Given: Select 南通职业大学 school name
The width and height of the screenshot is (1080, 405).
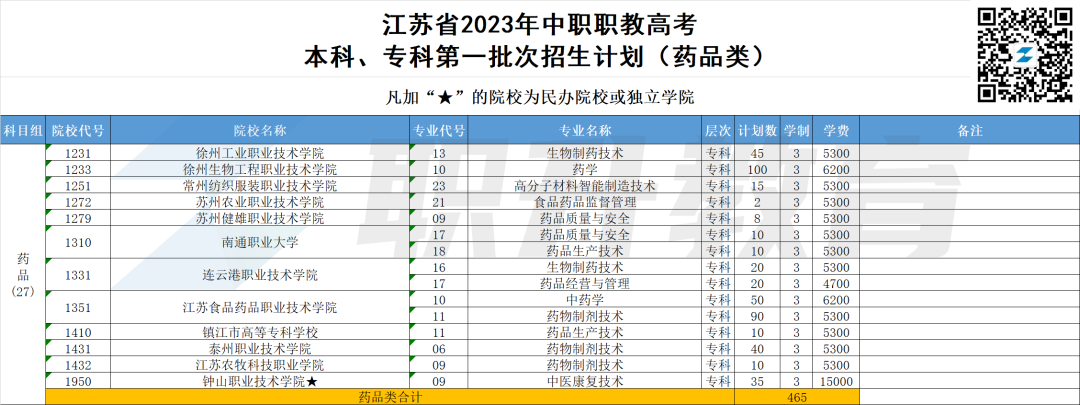Looking at the screenshot, I should pos(260,242).
